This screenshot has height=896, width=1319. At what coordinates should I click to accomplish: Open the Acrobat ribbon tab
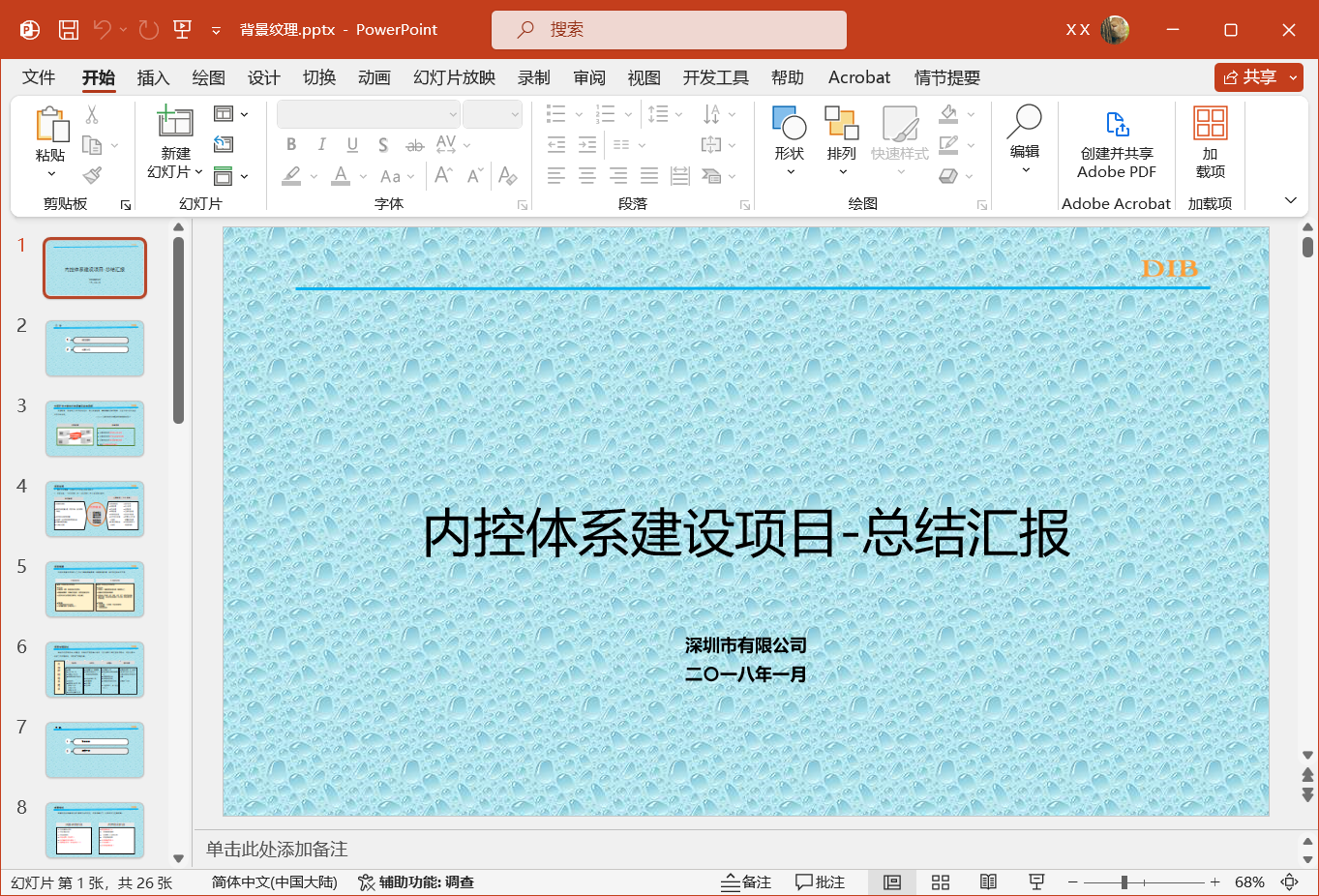click(858, 77)
